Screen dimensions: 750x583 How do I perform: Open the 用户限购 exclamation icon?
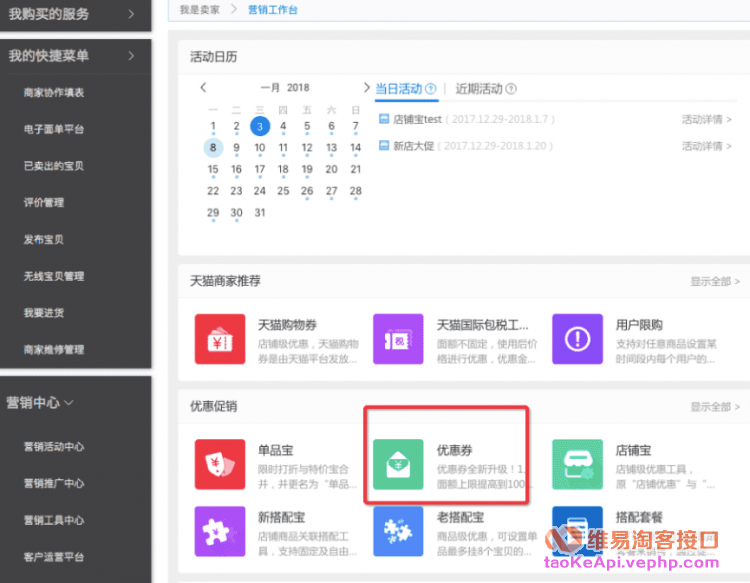[577, 339]
